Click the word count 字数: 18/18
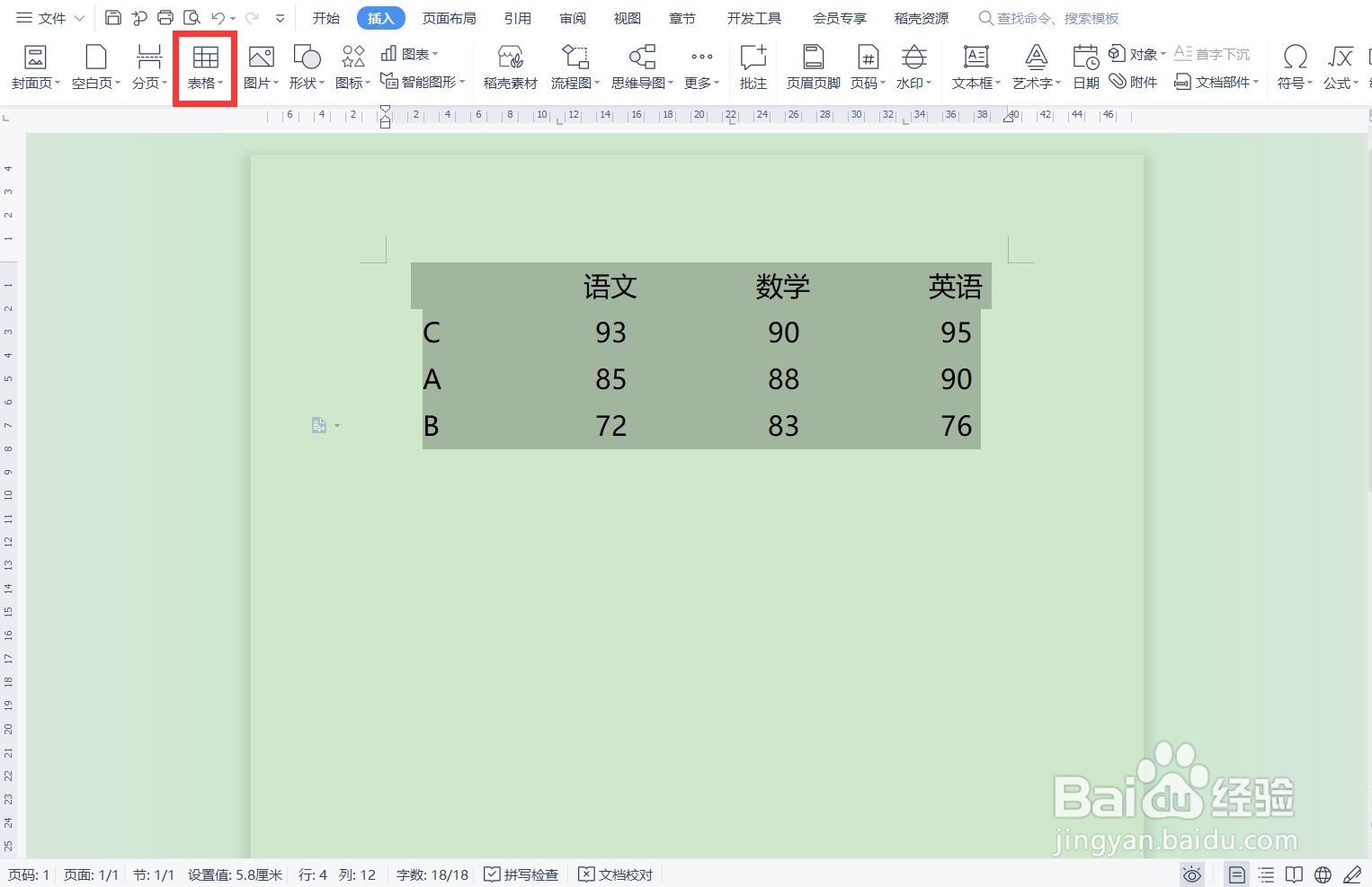Screen dimensions: 1372x887 [432, 874]
